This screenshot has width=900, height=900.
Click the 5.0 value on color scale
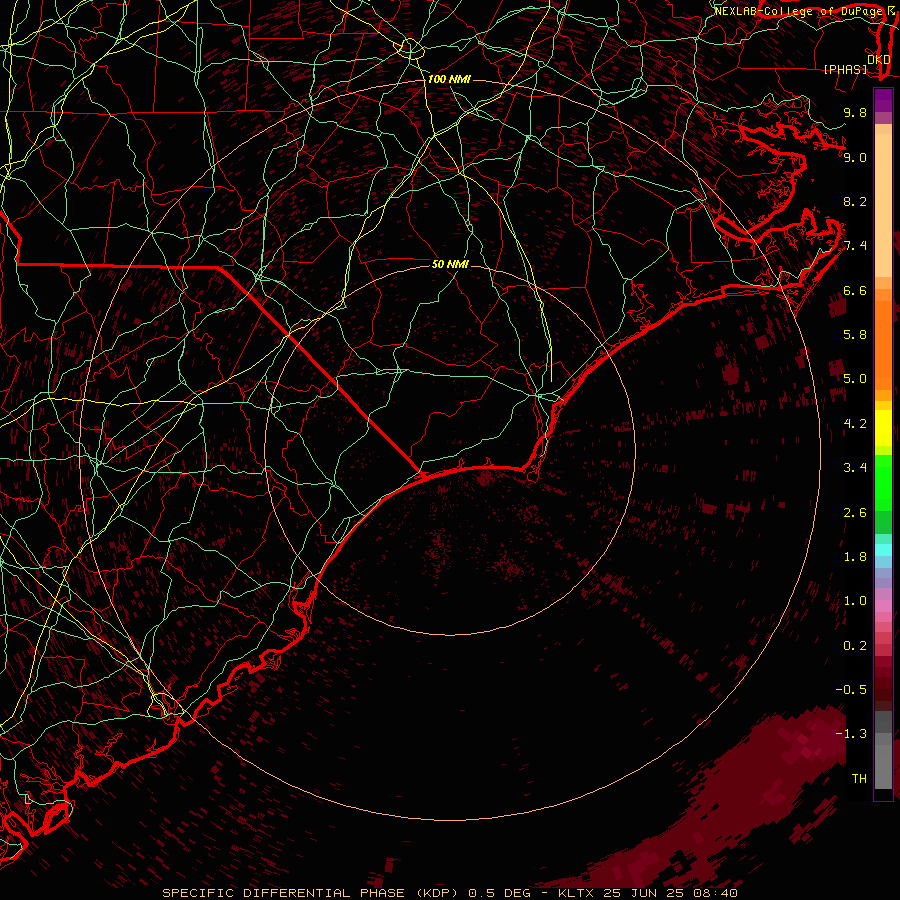(x=855, y=379)
